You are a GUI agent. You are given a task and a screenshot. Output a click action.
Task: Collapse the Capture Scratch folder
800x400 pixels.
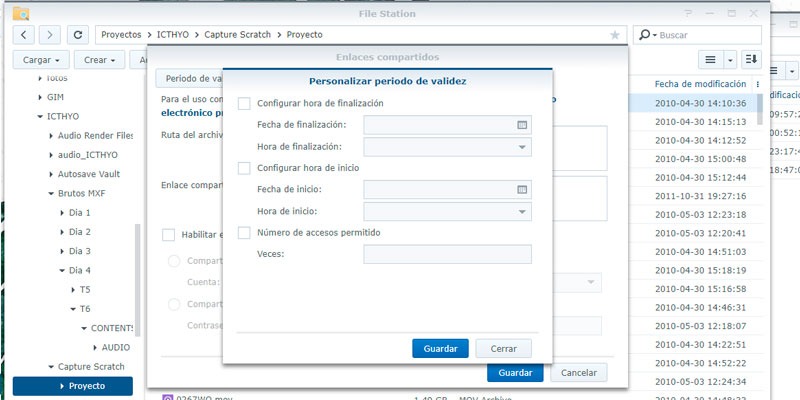[x=51, y=367]
